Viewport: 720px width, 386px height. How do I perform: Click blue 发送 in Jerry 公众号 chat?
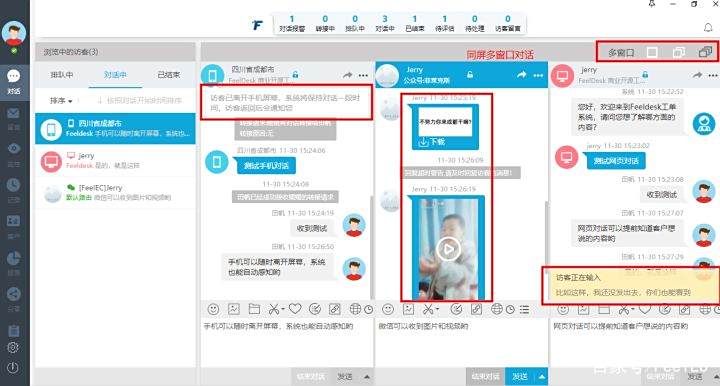coord(520,377)
